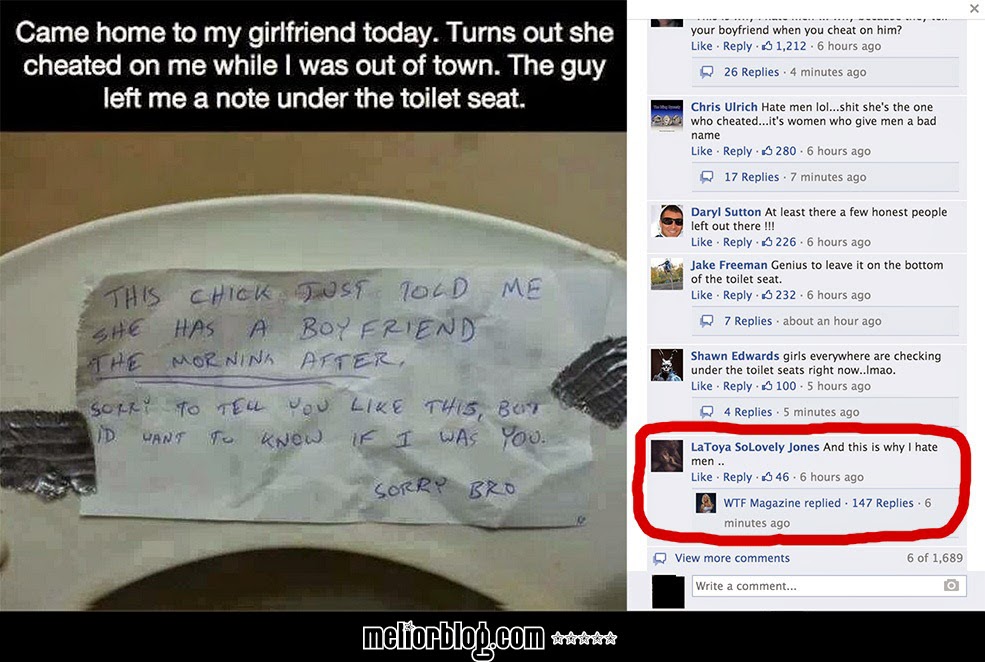985x662 pixels.
Task: Like Daryl Sutton's comment
Action: 701,242
